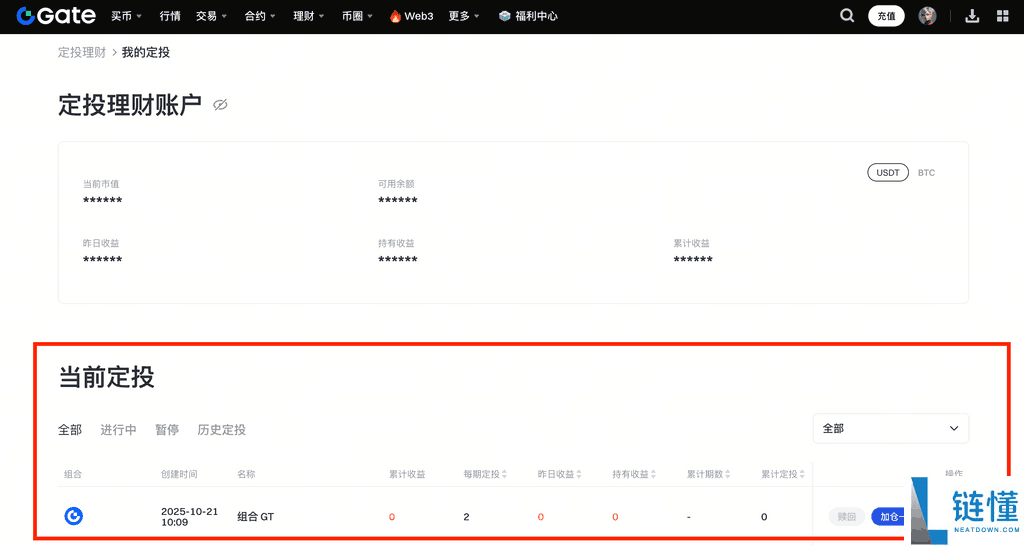The width and height of the screenshot is (1024, 546).
Task: Click the 累计收益 column header
Action: pos(407,474)
